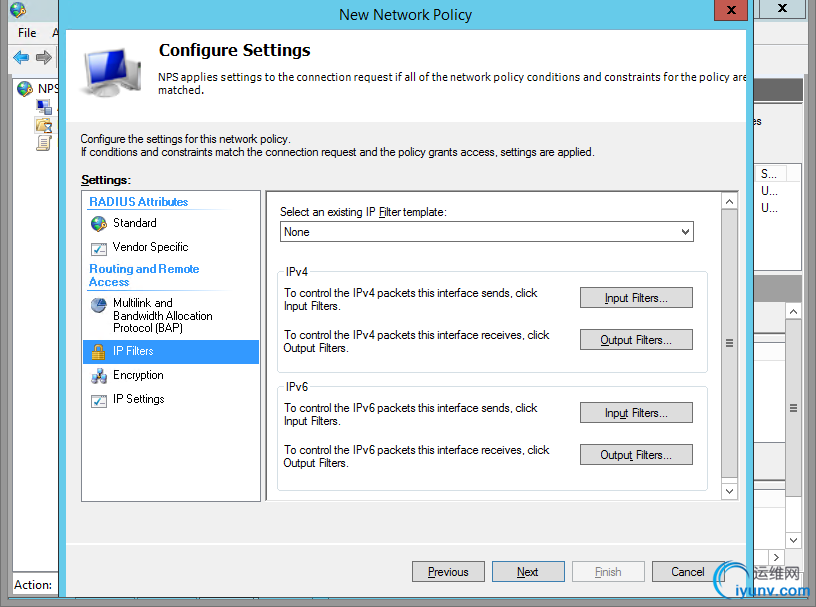Click the forward arrow in the toolbar
Image resolution: width=816 pixels, height=607 pixels.
pos(43,58)
